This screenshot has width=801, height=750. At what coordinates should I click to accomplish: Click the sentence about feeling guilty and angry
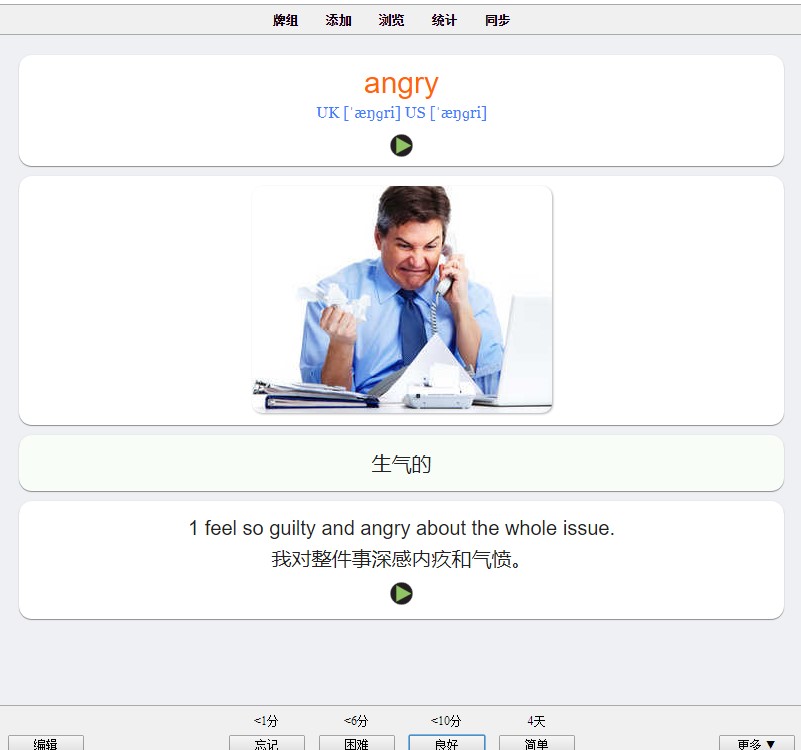point(402,528)
